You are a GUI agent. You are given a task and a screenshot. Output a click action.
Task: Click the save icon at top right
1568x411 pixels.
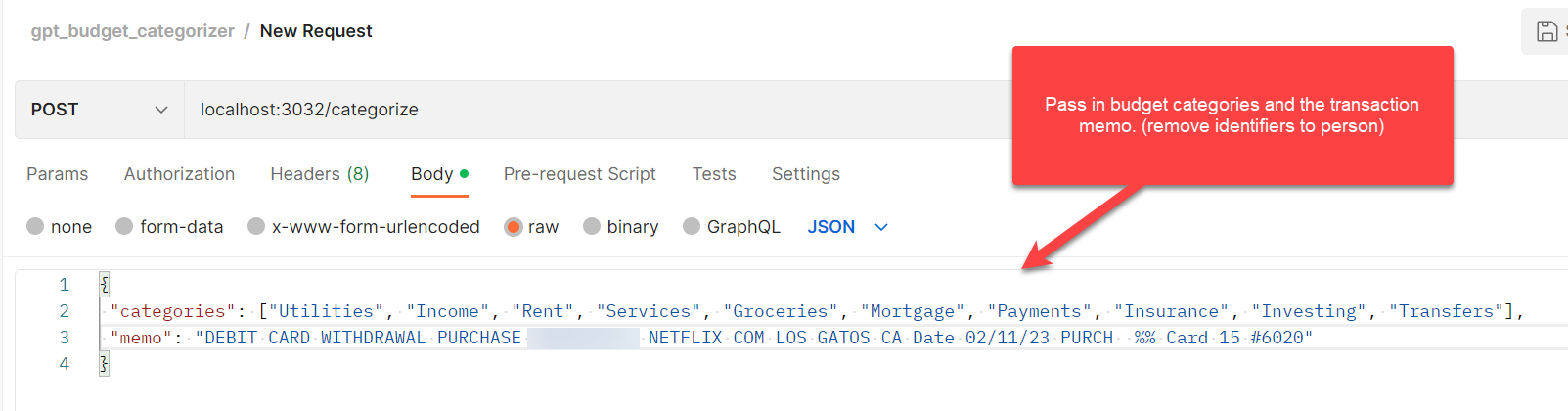coord(1546,31)
